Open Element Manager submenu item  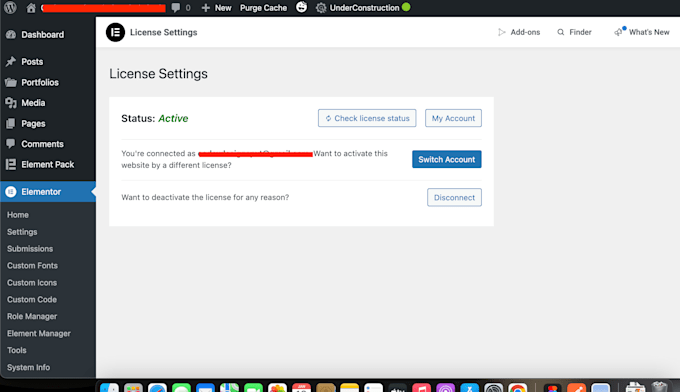39,333
